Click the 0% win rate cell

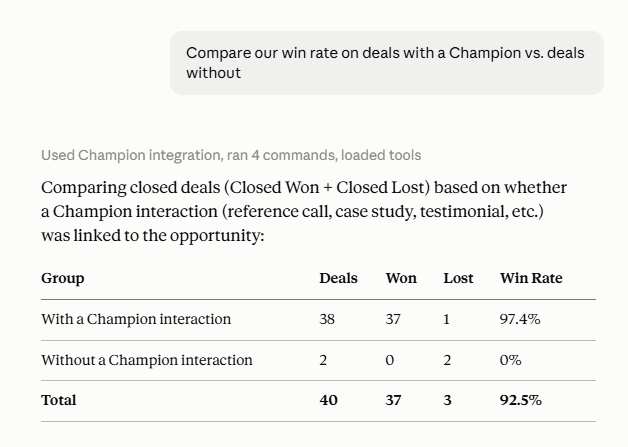[510, 360]
